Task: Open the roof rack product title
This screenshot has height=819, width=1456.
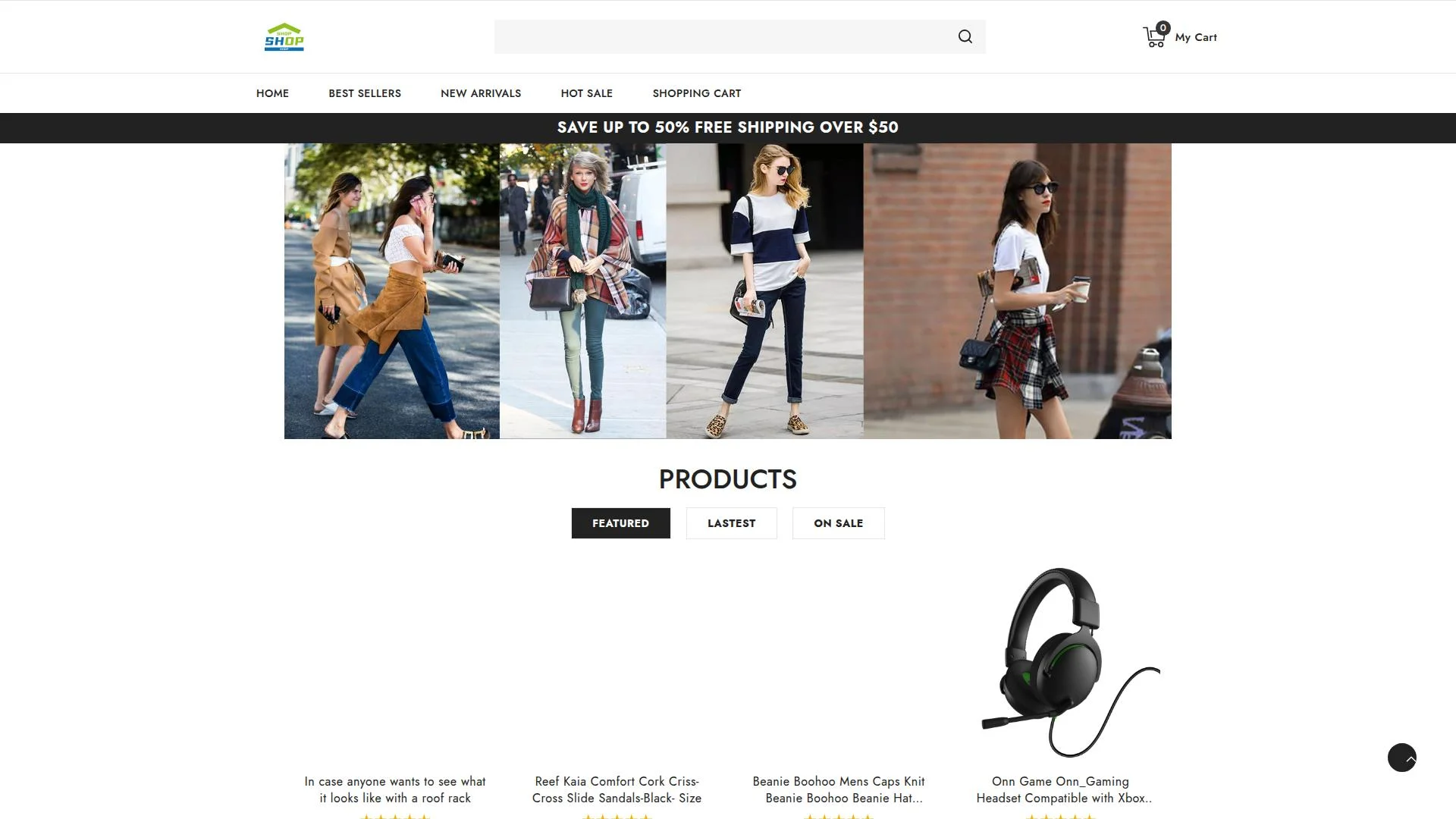Action: (395, 789)
